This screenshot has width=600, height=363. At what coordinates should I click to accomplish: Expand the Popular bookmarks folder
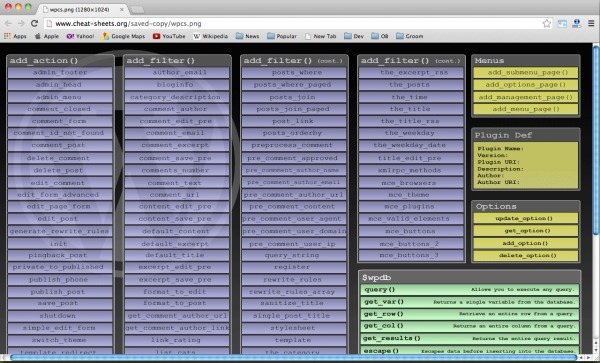tap(282, 36)
